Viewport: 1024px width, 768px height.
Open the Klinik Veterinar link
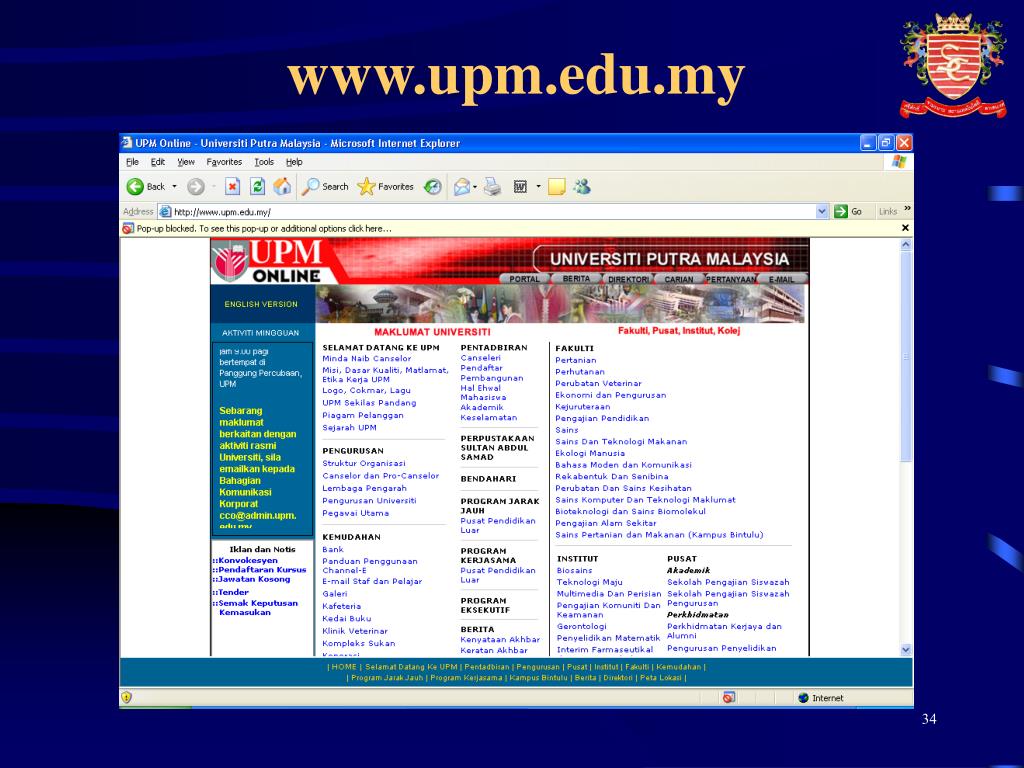pos(355,632)
